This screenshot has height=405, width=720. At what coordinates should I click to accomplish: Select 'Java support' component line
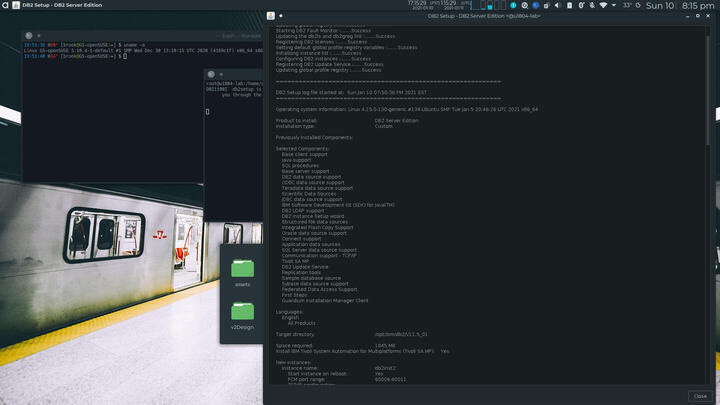point(296,160)
